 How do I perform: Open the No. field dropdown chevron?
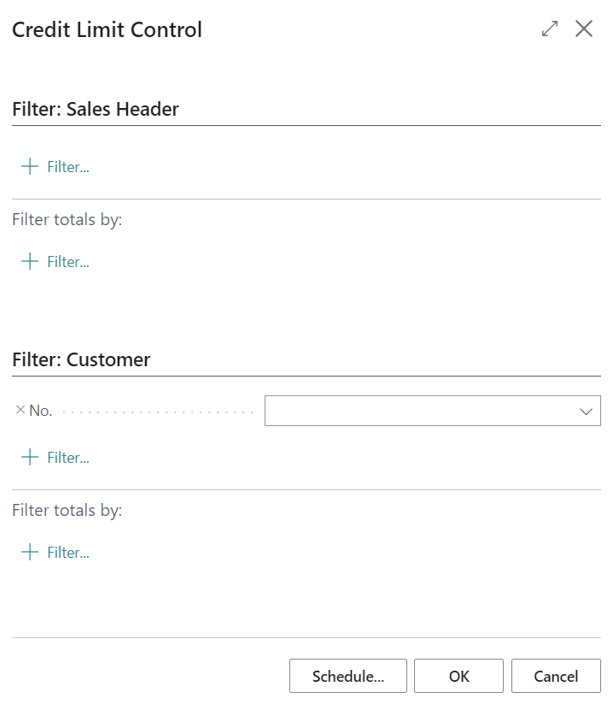[586, 411]
